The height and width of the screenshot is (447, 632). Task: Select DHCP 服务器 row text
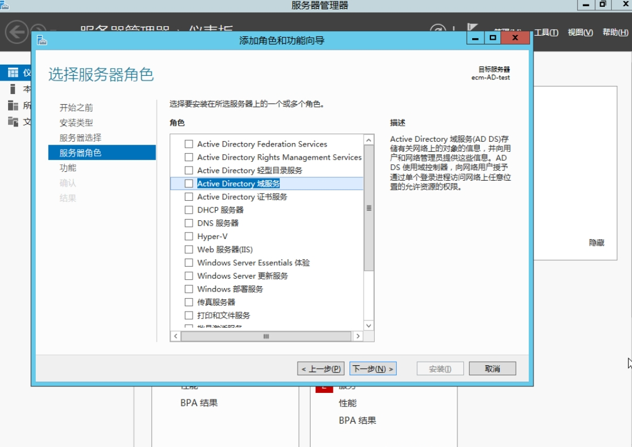point(220,210)
